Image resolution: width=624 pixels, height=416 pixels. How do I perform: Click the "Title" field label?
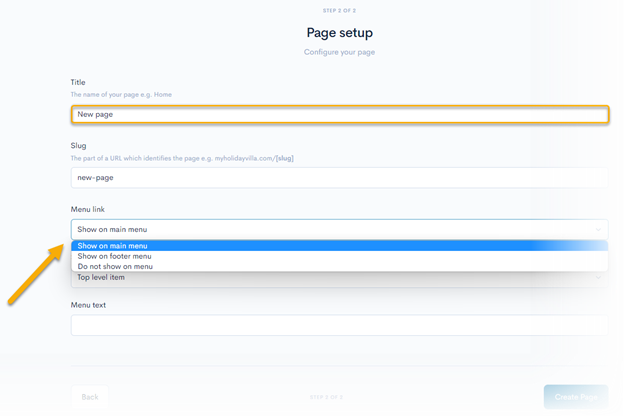[78, 82]
